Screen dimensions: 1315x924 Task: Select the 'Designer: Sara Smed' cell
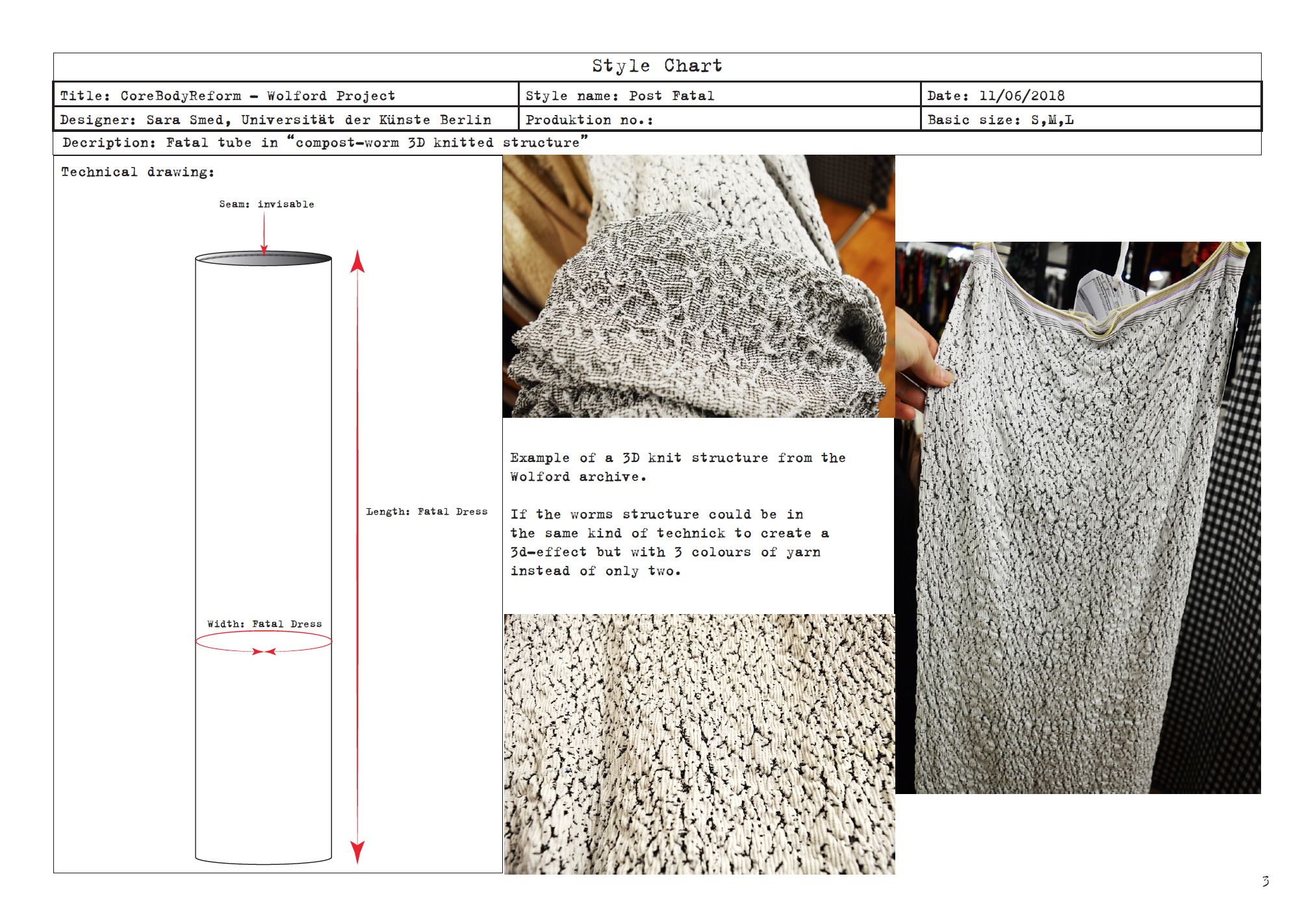pos(286,119)
